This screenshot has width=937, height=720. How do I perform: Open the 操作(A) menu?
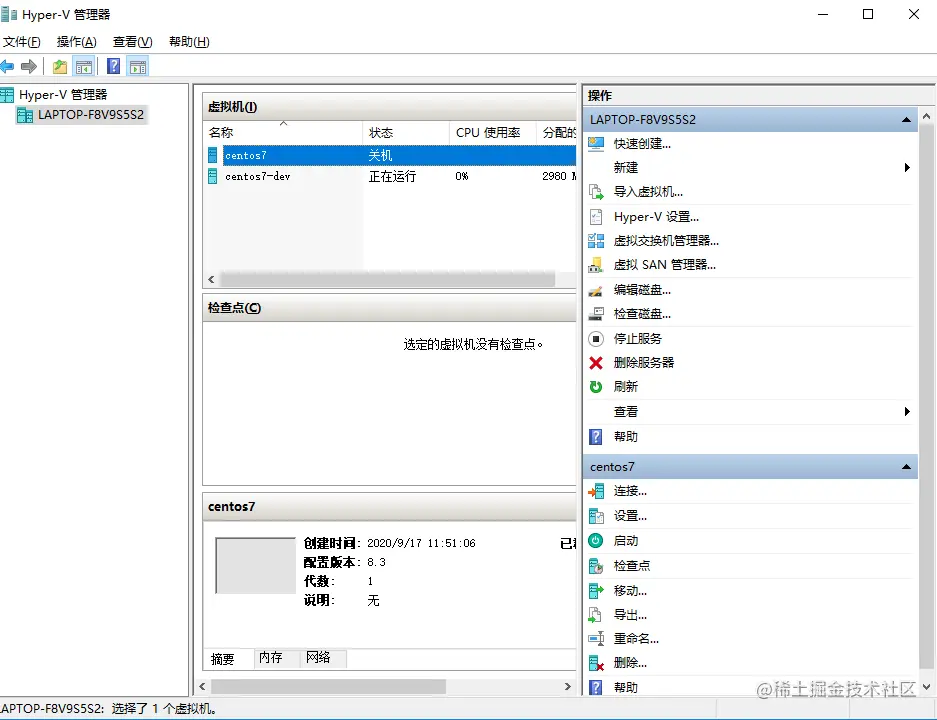tap(76, 41)
